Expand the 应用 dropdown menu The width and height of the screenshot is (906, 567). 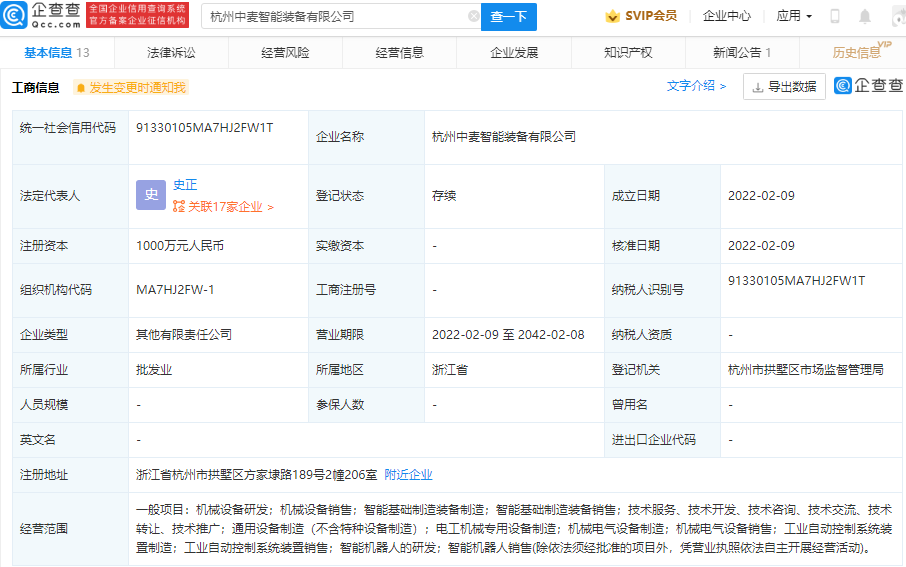[x=794, y=17]
